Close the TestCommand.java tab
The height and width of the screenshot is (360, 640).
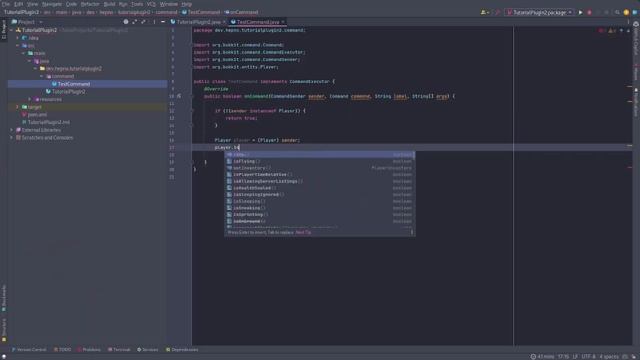pos(282,22)
